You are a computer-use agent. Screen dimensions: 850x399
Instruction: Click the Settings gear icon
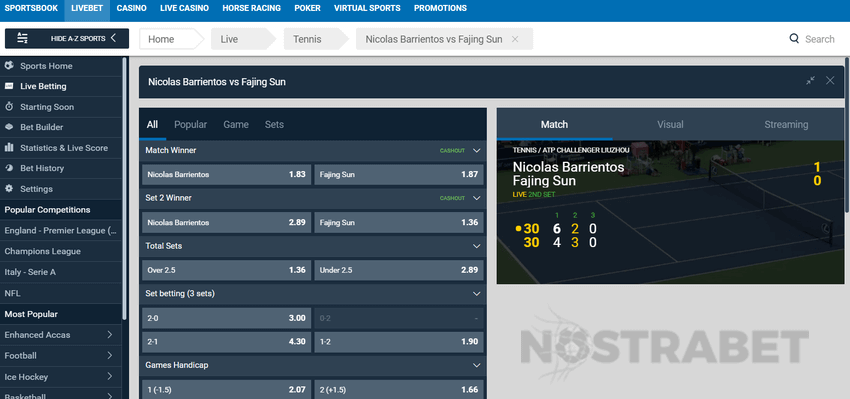click(9, 189)
